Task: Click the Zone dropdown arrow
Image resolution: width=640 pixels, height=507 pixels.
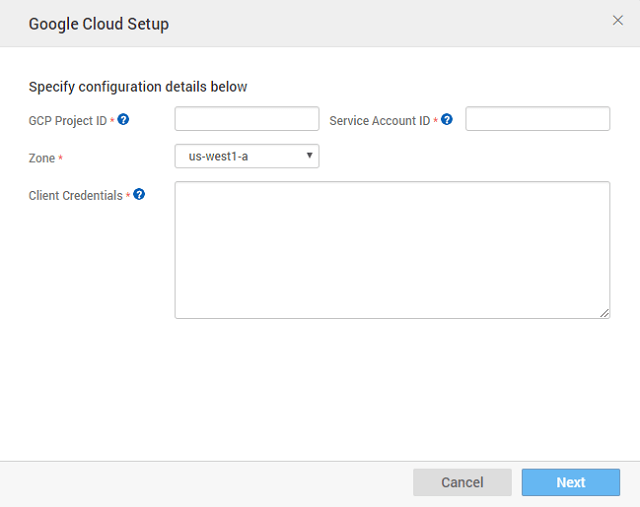Action: coord(310,155)
